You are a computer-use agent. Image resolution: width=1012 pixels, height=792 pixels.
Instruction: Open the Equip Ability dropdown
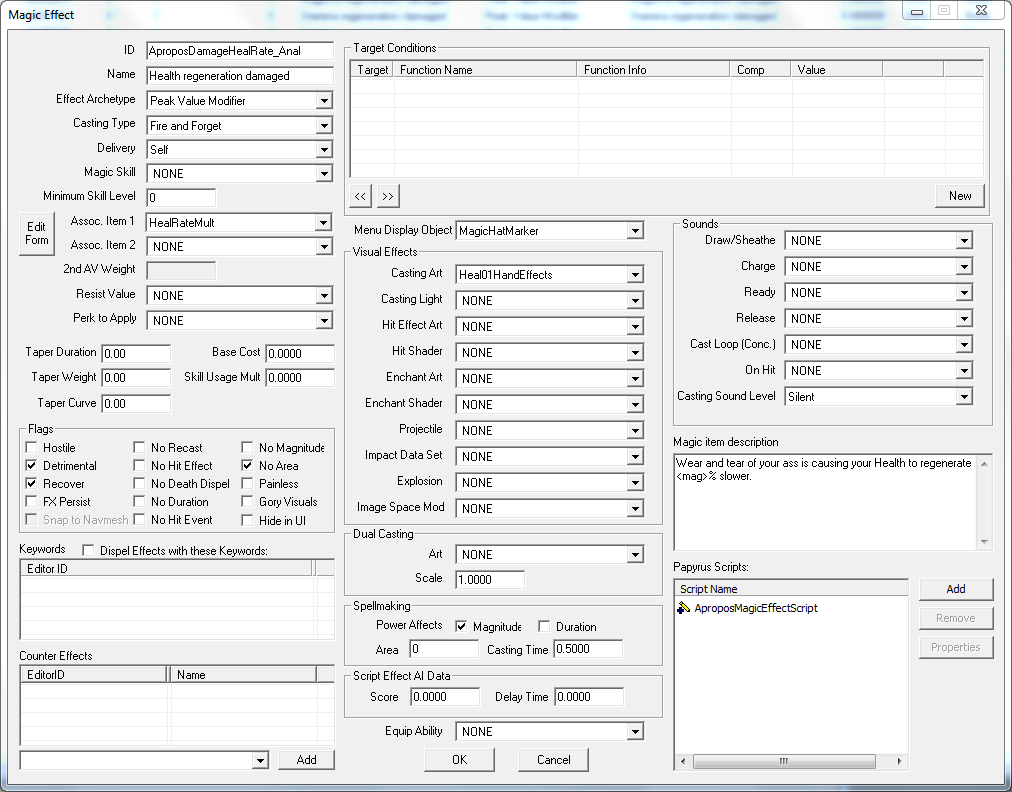(635, 731)
